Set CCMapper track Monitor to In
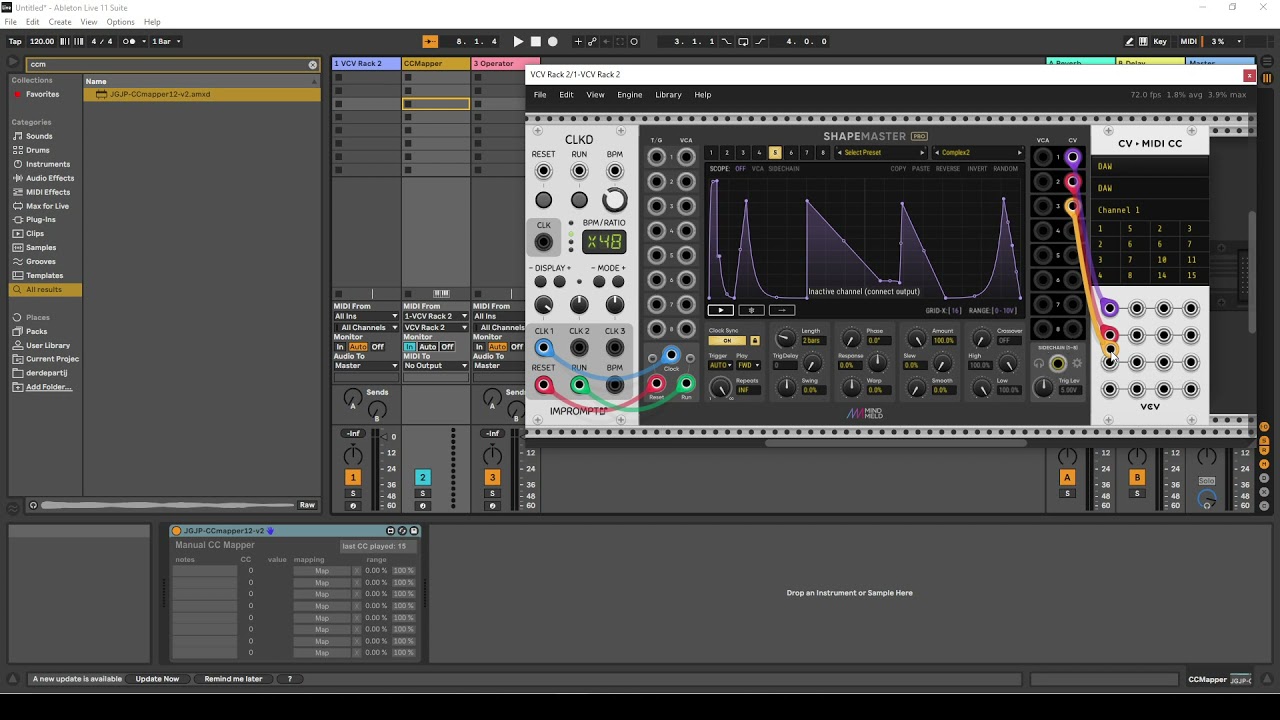 [409, 347]
